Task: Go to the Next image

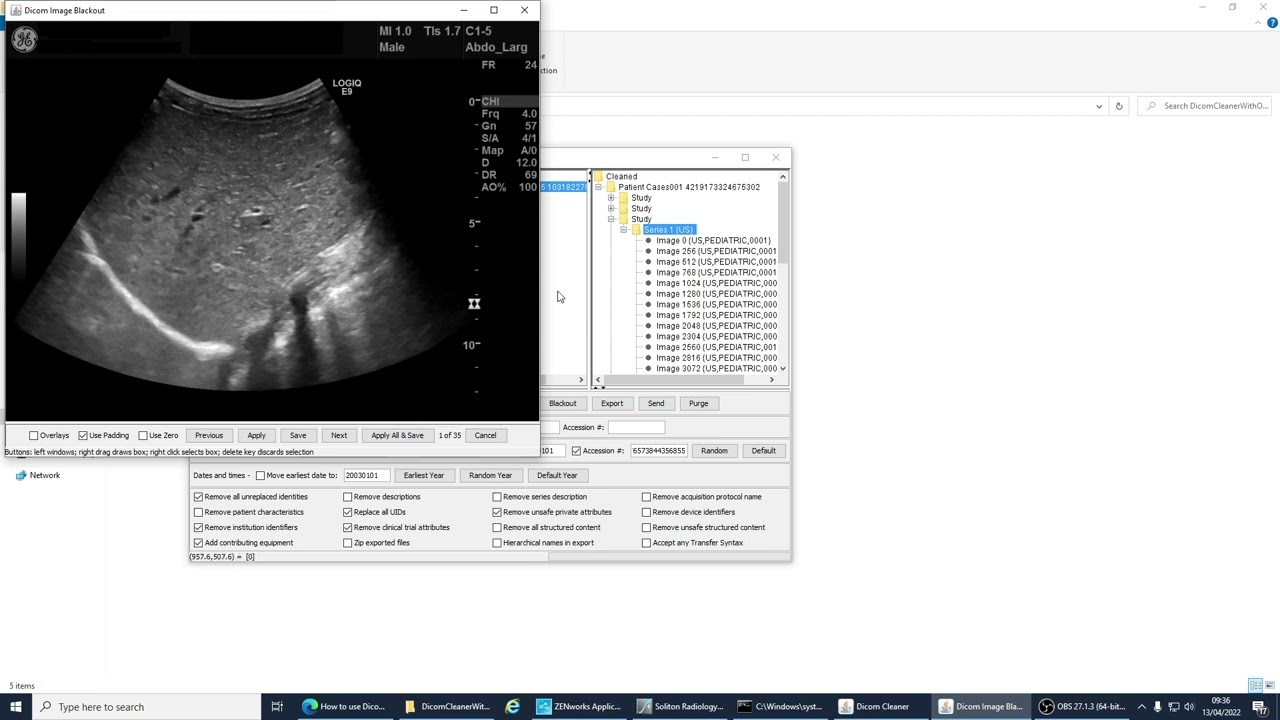Action: (339, 435)
